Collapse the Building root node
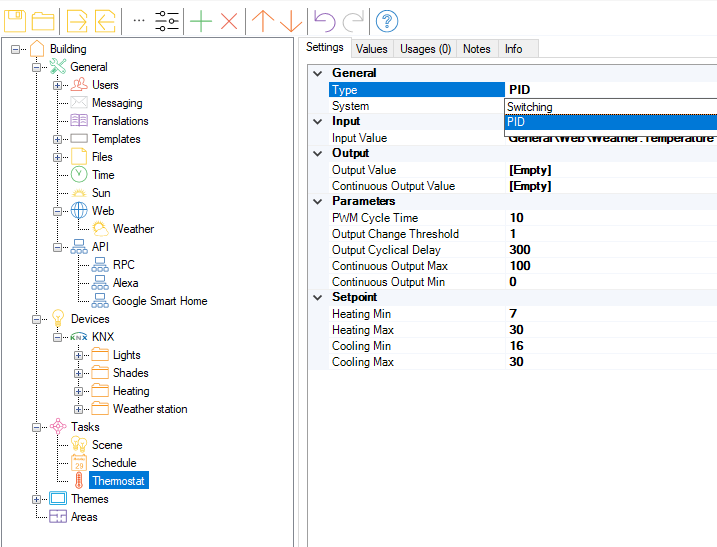 click(15, 49)
